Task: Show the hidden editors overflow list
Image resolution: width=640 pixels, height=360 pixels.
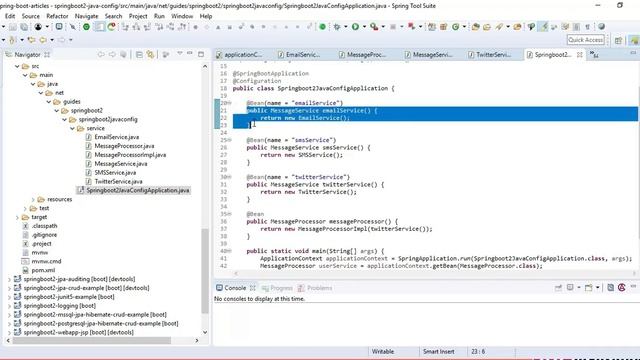Action: 594,55
